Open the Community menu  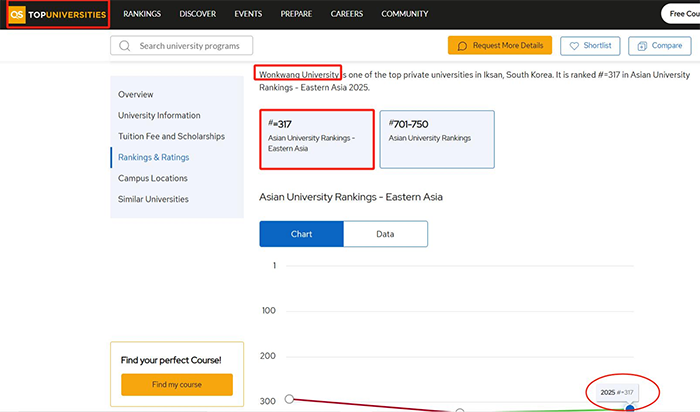click(x=404, y=14)
